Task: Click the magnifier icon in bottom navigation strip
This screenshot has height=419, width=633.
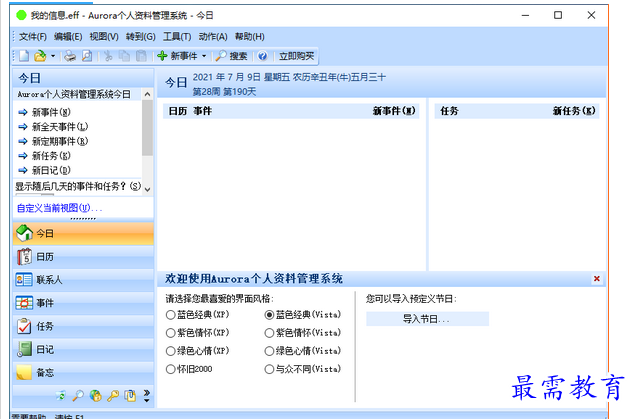Action: point(78,395)
